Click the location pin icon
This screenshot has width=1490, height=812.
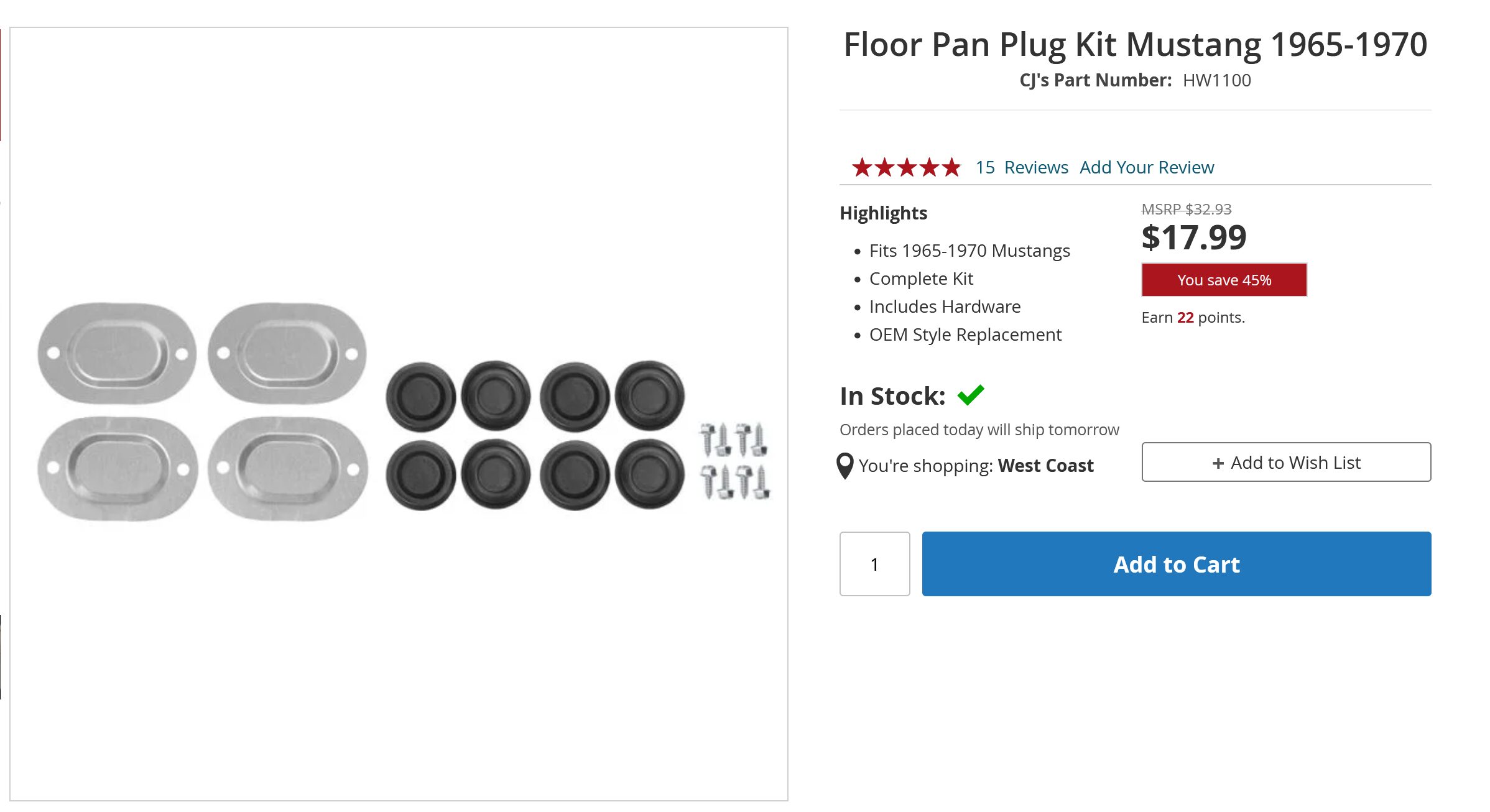(x=844, y=466)
